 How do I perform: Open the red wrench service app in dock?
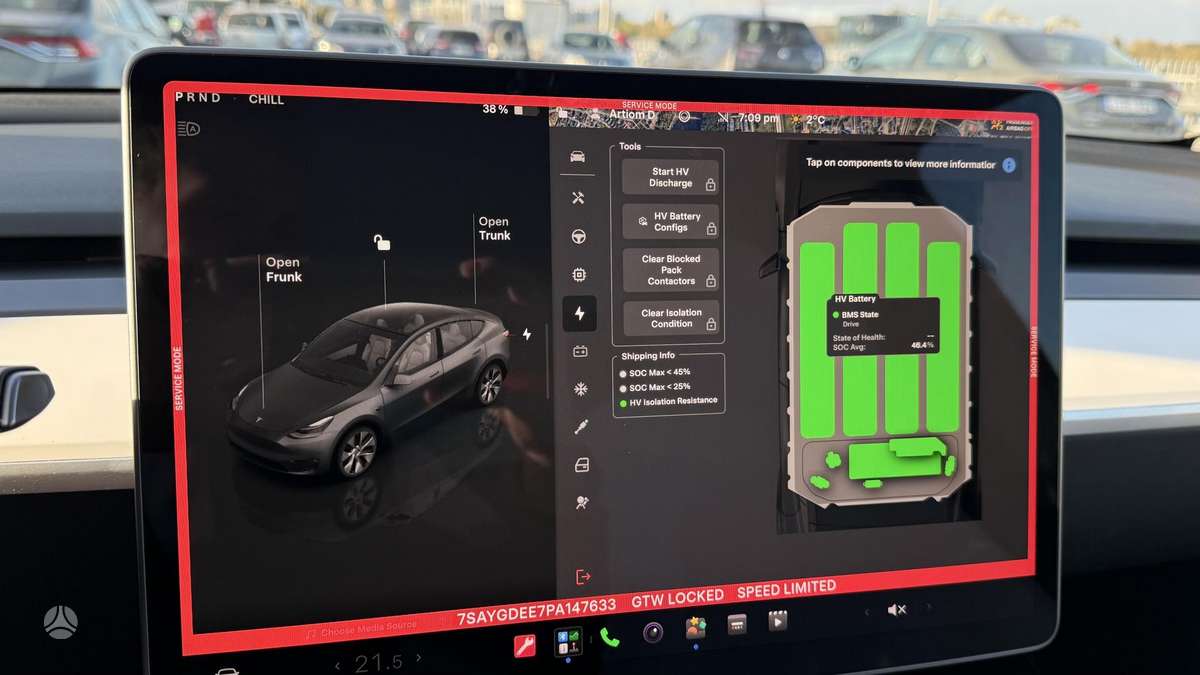point(524,645)
